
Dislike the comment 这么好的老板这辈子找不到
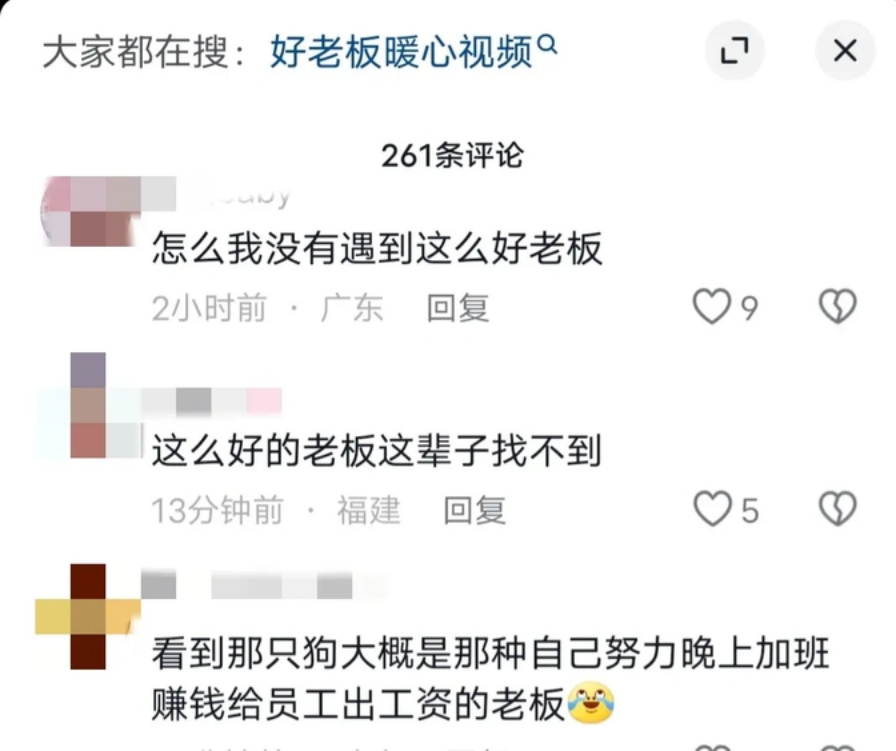coord(838,509)
